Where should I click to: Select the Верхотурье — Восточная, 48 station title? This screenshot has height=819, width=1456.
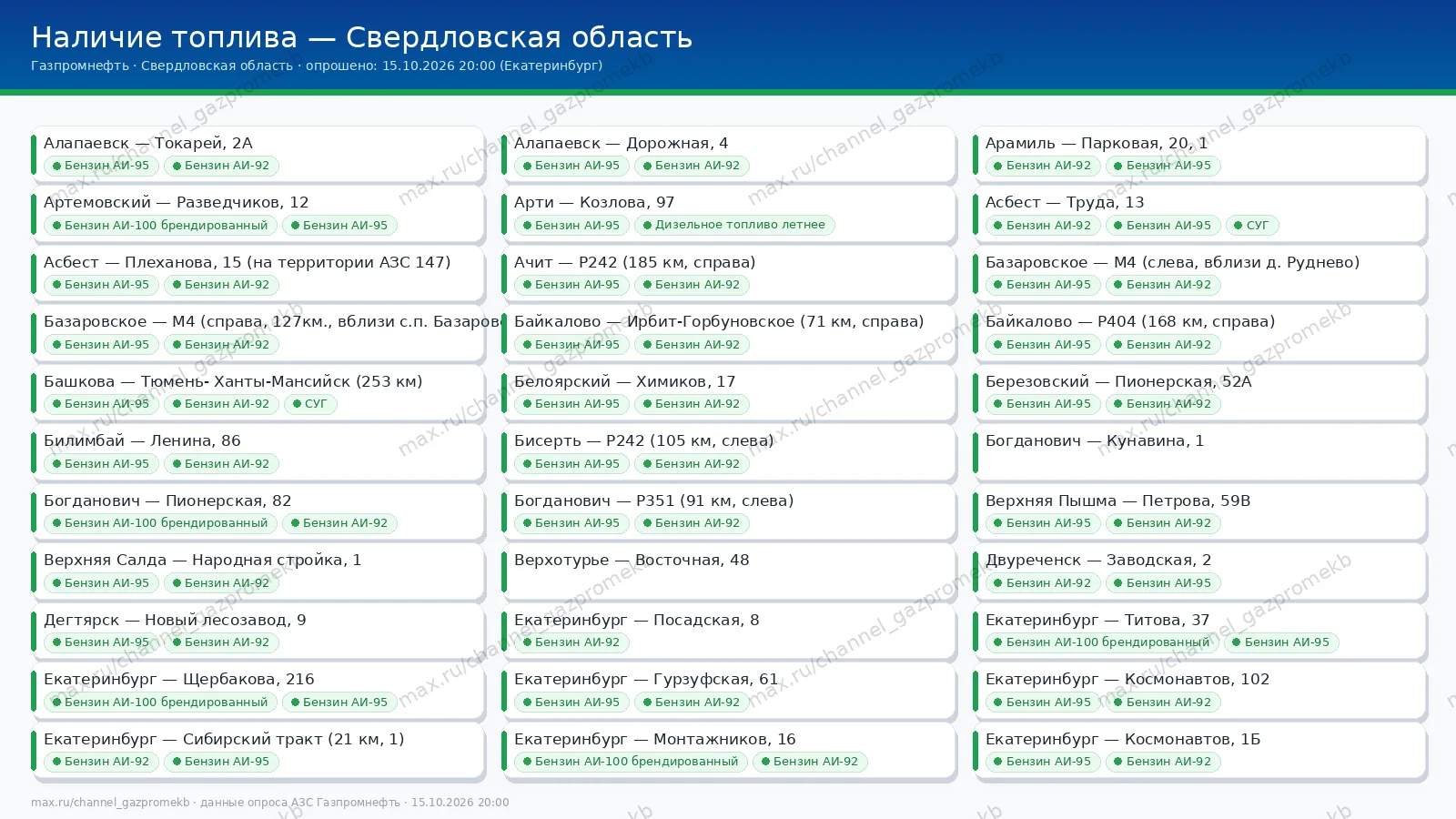point(632,560)
